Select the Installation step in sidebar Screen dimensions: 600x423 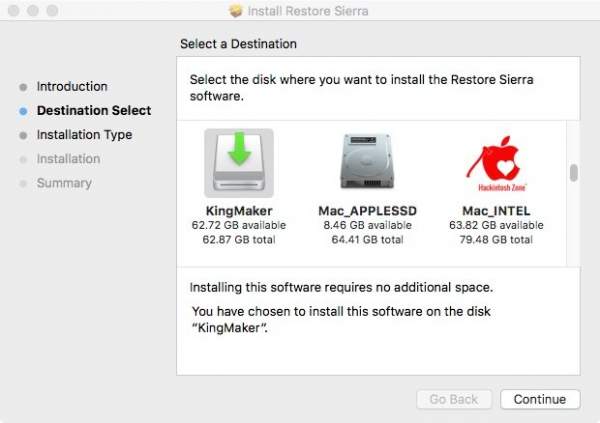(68, 159)
